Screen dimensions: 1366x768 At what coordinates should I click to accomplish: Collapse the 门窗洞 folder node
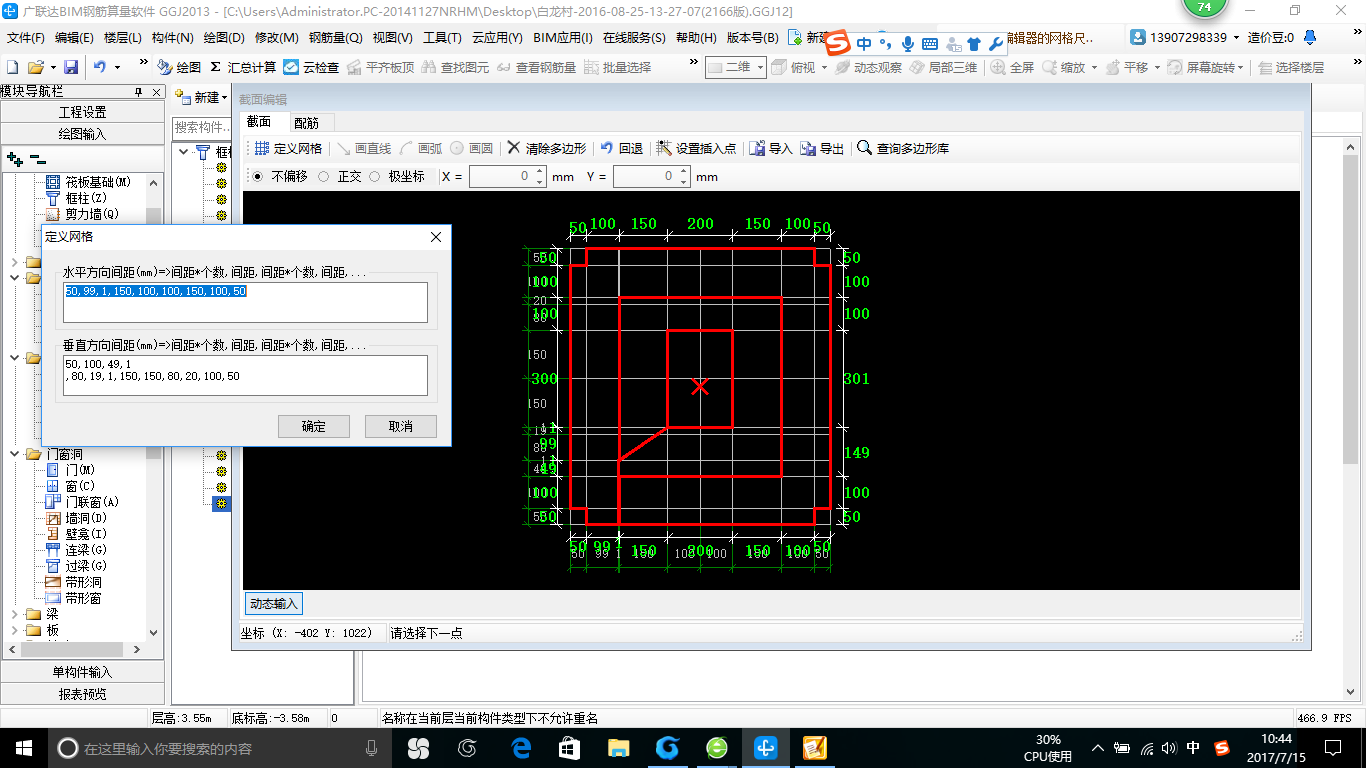pyautogui.click(x=15, y=454)
